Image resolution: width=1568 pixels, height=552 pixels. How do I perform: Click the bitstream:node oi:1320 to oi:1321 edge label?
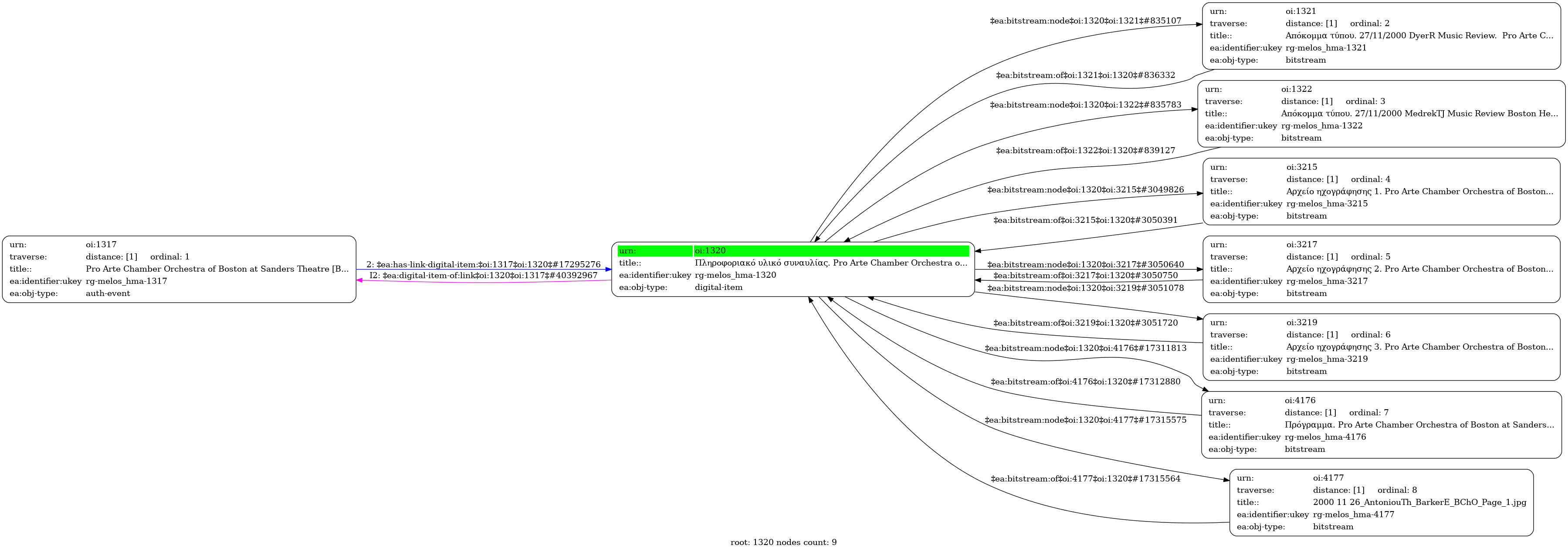pyautogui.click(x=1085, y=20)
